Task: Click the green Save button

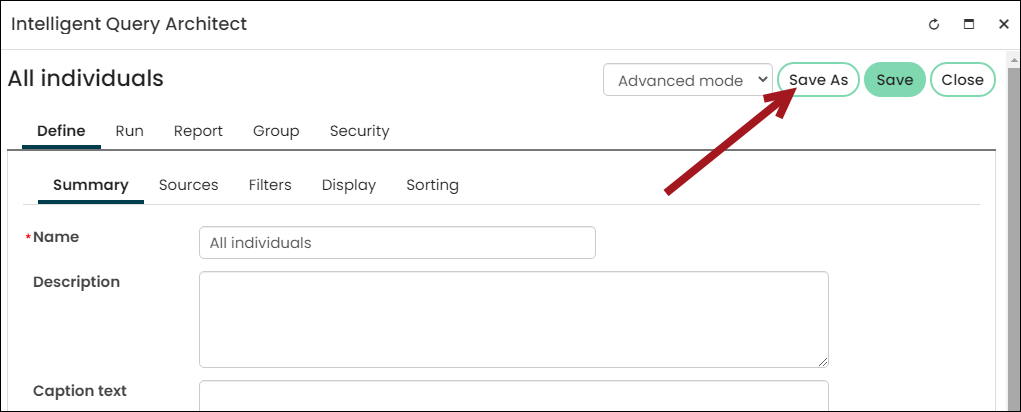Action: [x=895, y=80]
